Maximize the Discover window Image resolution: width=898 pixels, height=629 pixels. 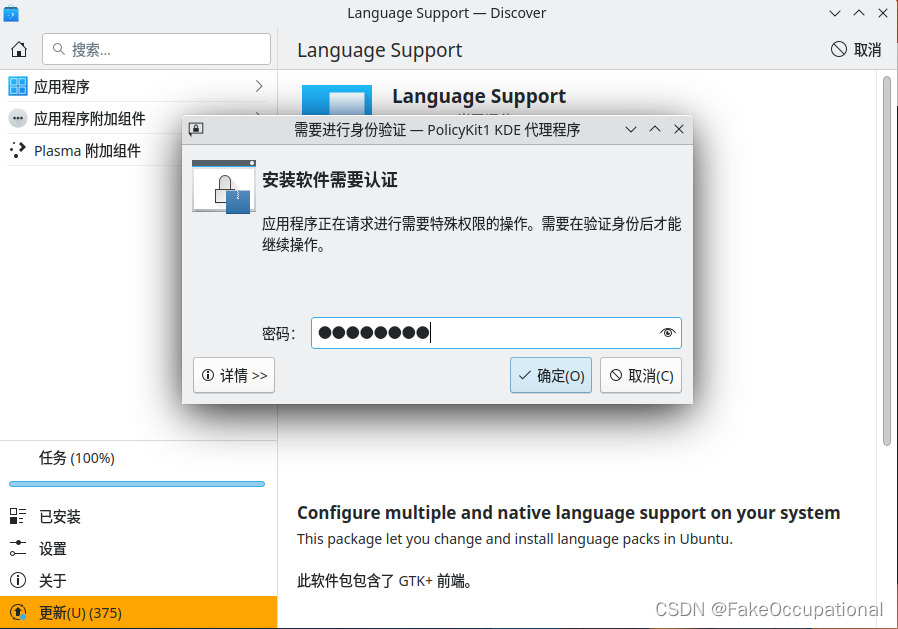[x=859, y=13]
